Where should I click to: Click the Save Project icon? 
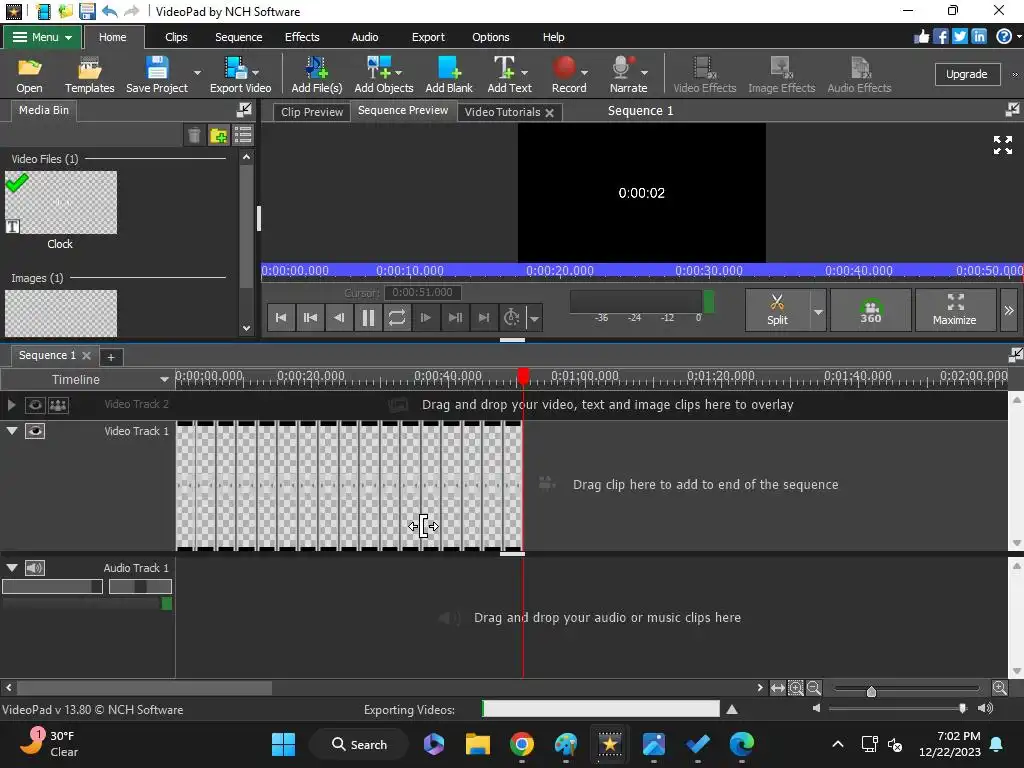(157, 74)
